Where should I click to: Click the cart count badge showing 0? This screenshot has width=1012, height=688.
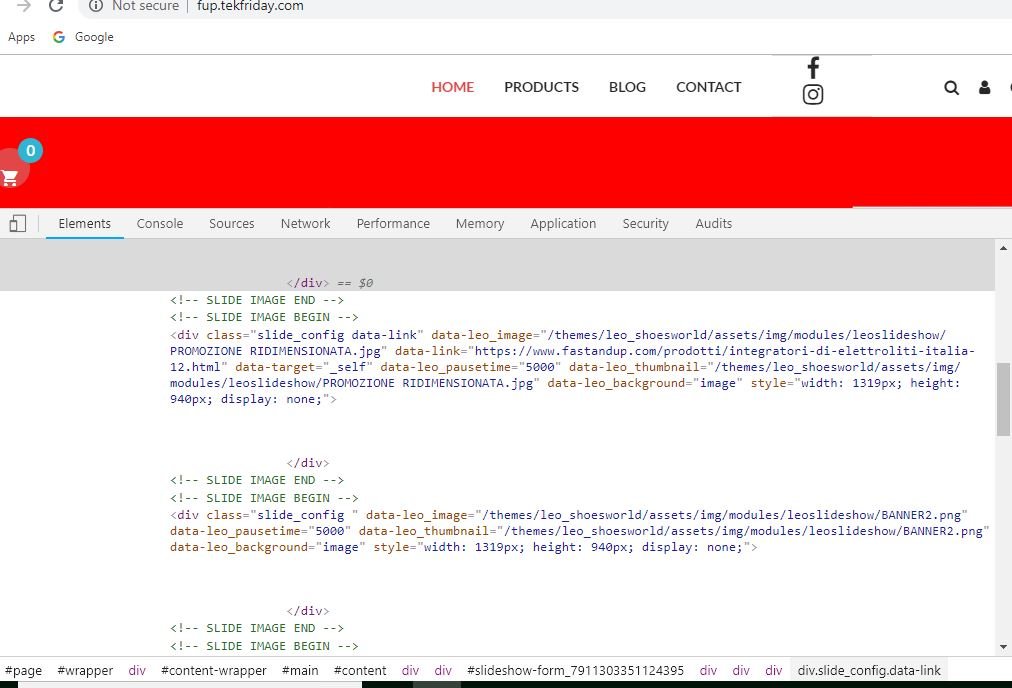tap(30, 150)
